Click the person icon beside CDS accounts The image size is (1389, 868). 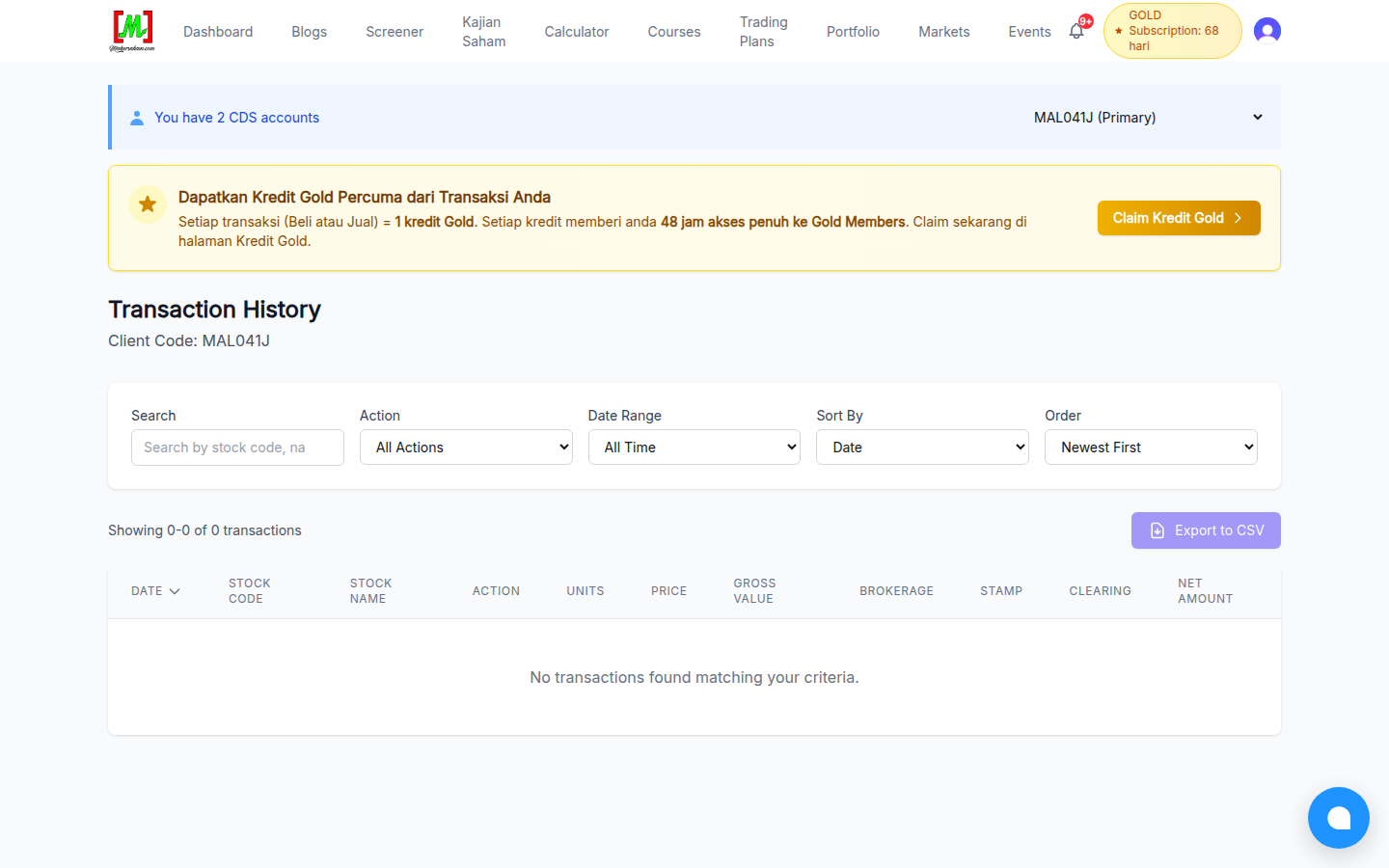coord(137,118)
